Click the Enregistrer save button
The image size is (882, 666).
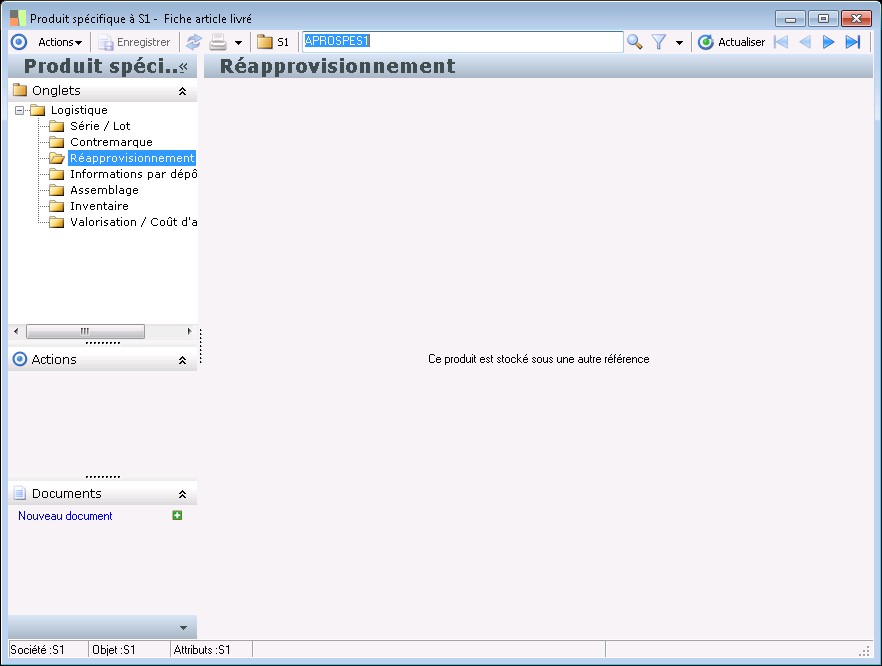134,42
